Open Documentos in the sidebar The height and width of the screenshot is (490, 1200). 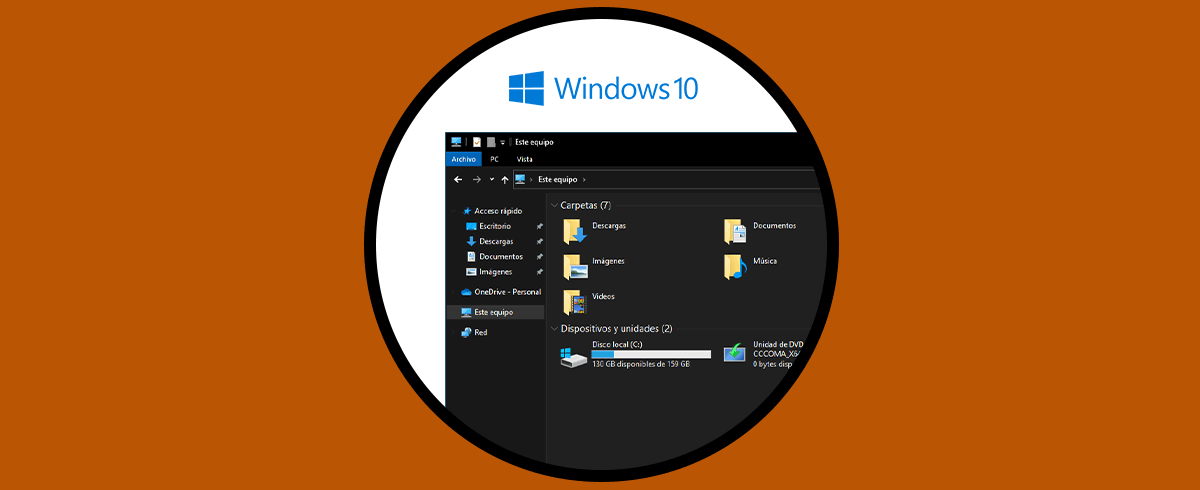coord(501,256)
